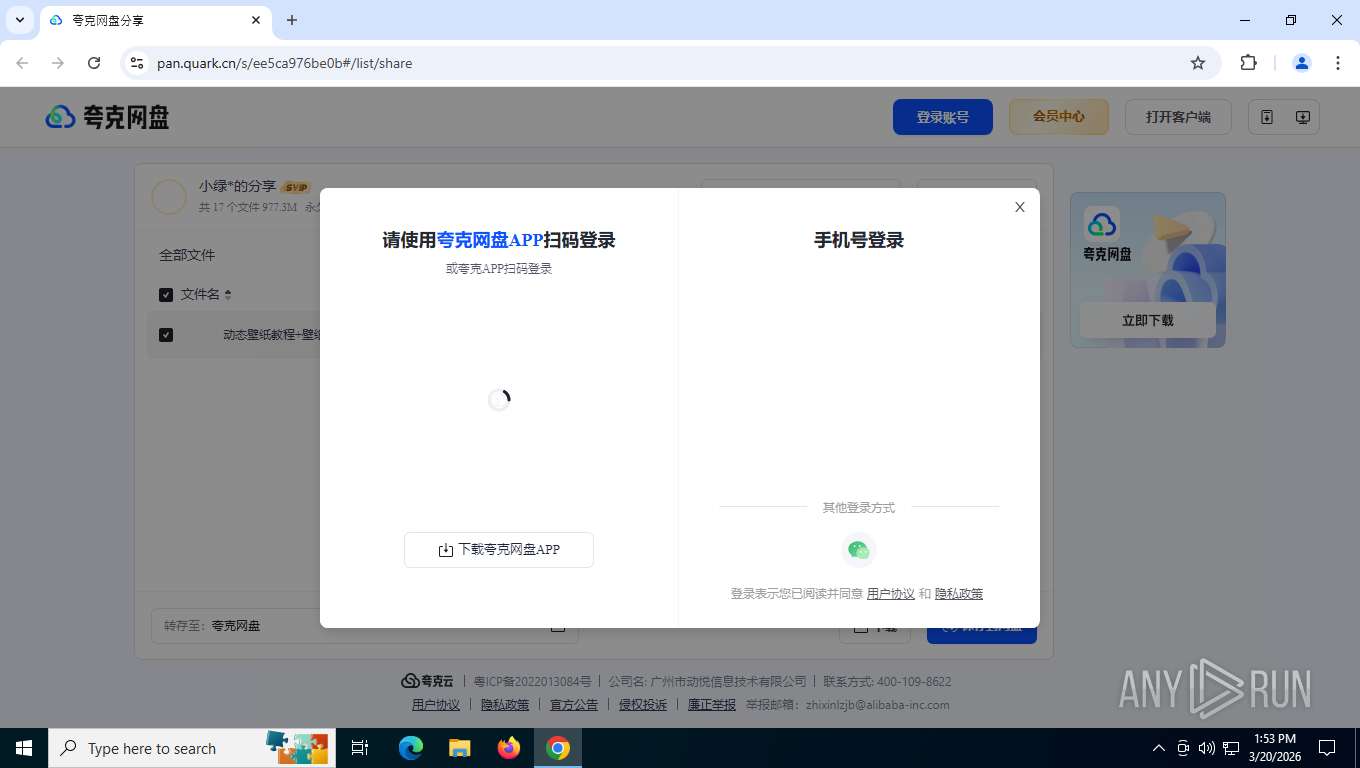Open the Chrome three-dot menu
1360x768 pixels.
coord(1338,63)
